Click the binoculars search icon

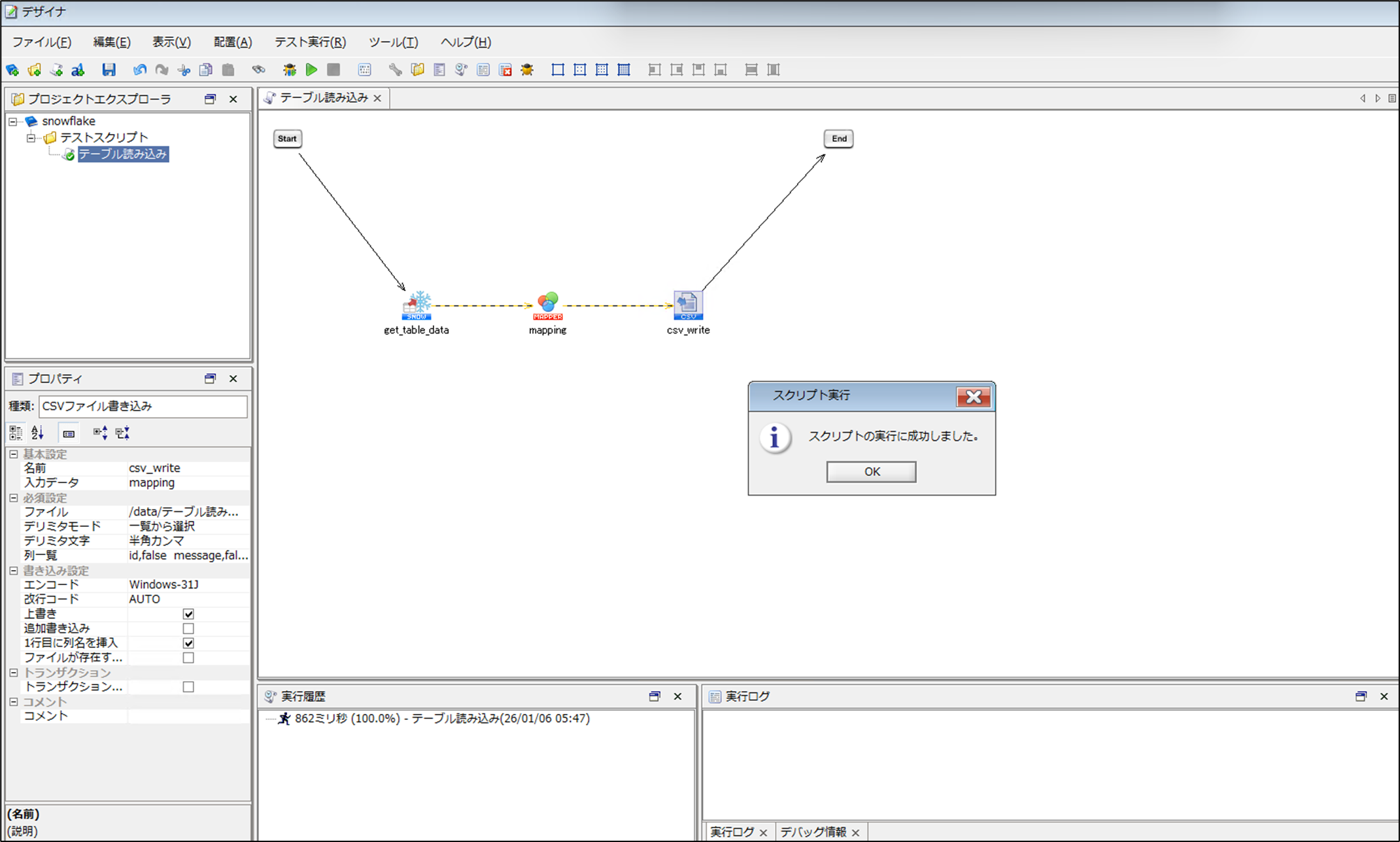click(259, 70)
